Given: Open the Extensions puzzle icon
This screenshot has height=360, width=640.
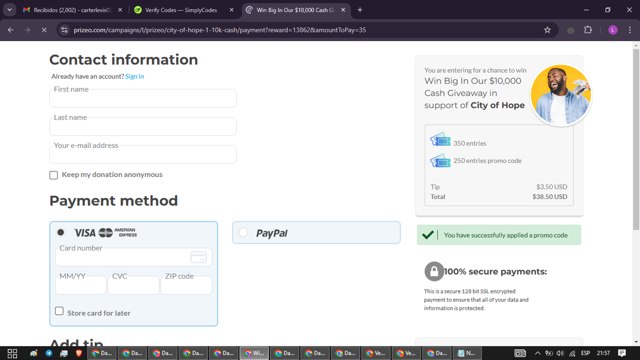Looking at the screenshot, I should (588, 30).
